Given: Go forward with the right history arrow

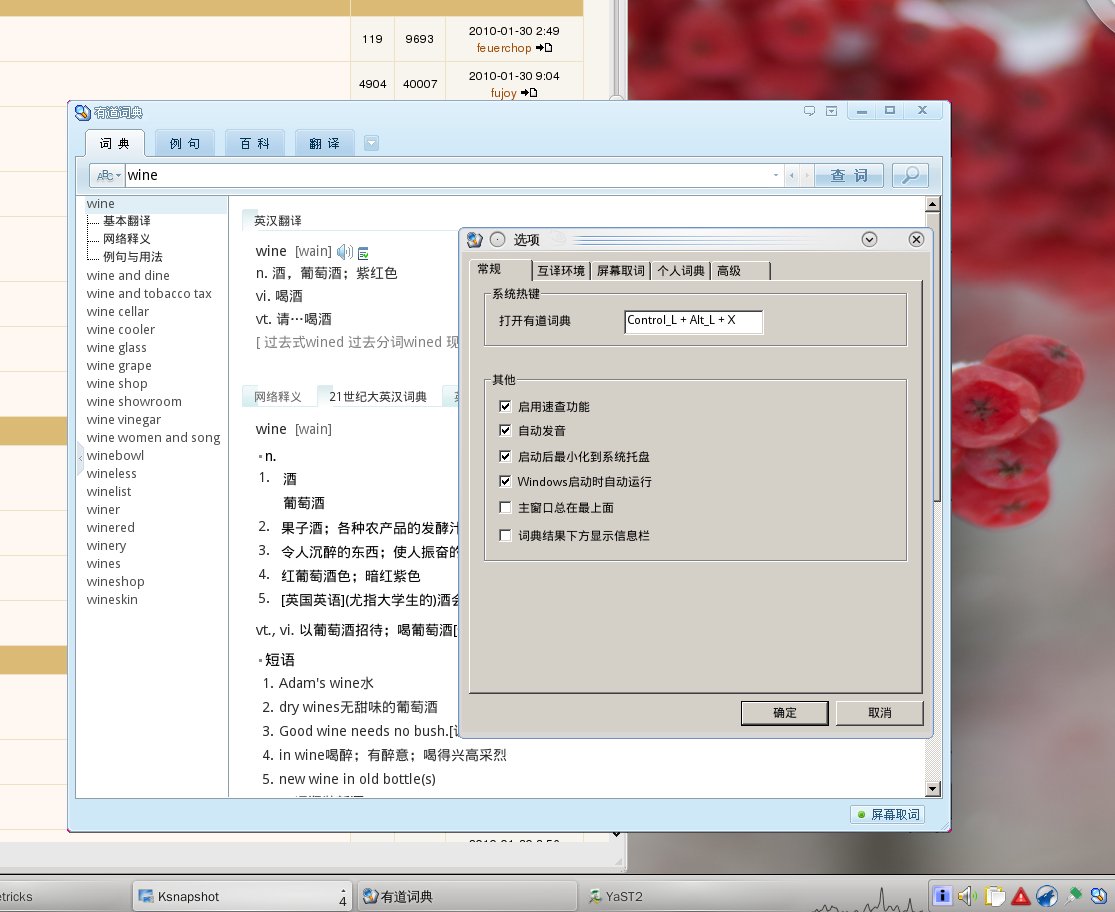Looking at the screenshot, I should click(806, 175).
